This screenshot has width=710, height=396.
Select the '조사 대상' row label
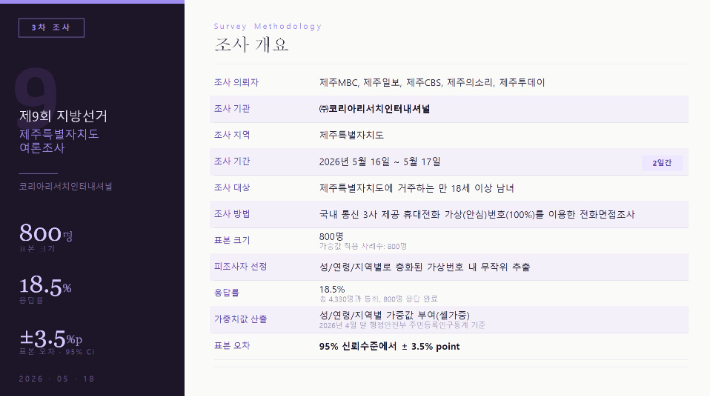pos(232,187)
